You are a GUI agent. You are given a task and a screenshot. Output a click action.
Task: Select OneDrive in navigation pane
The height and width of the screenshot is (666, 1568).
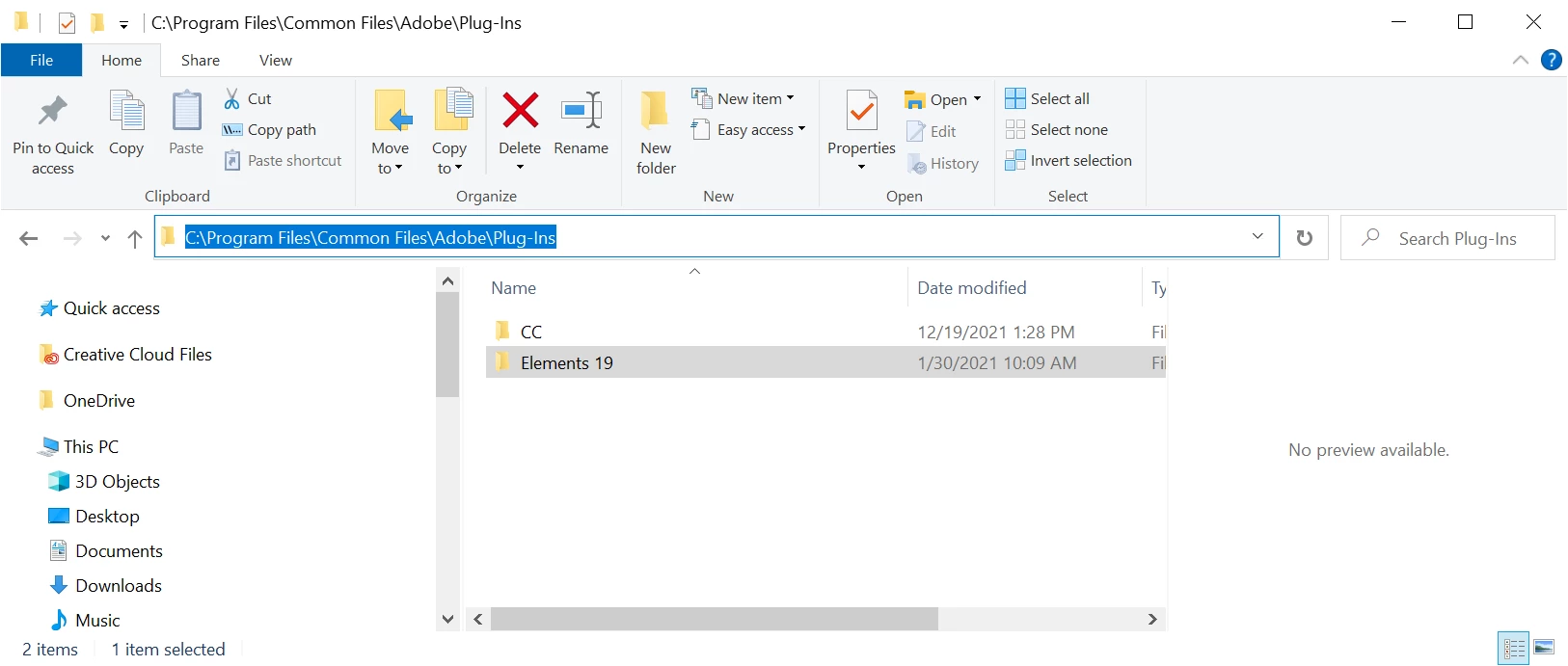point(87,401)
